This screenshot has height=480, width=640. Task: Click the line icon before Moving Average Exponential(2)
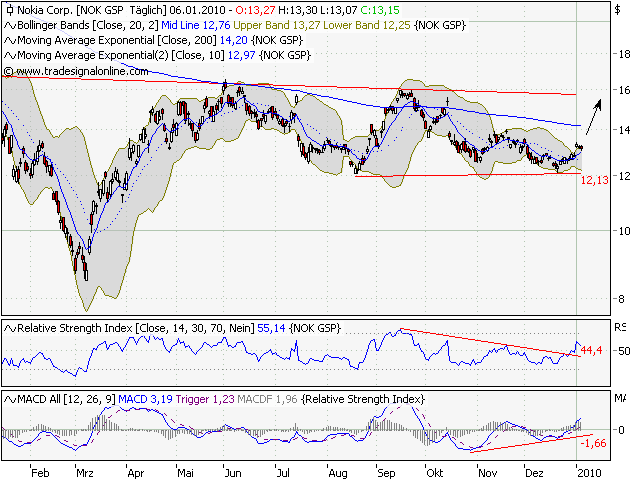pos(10,55)
